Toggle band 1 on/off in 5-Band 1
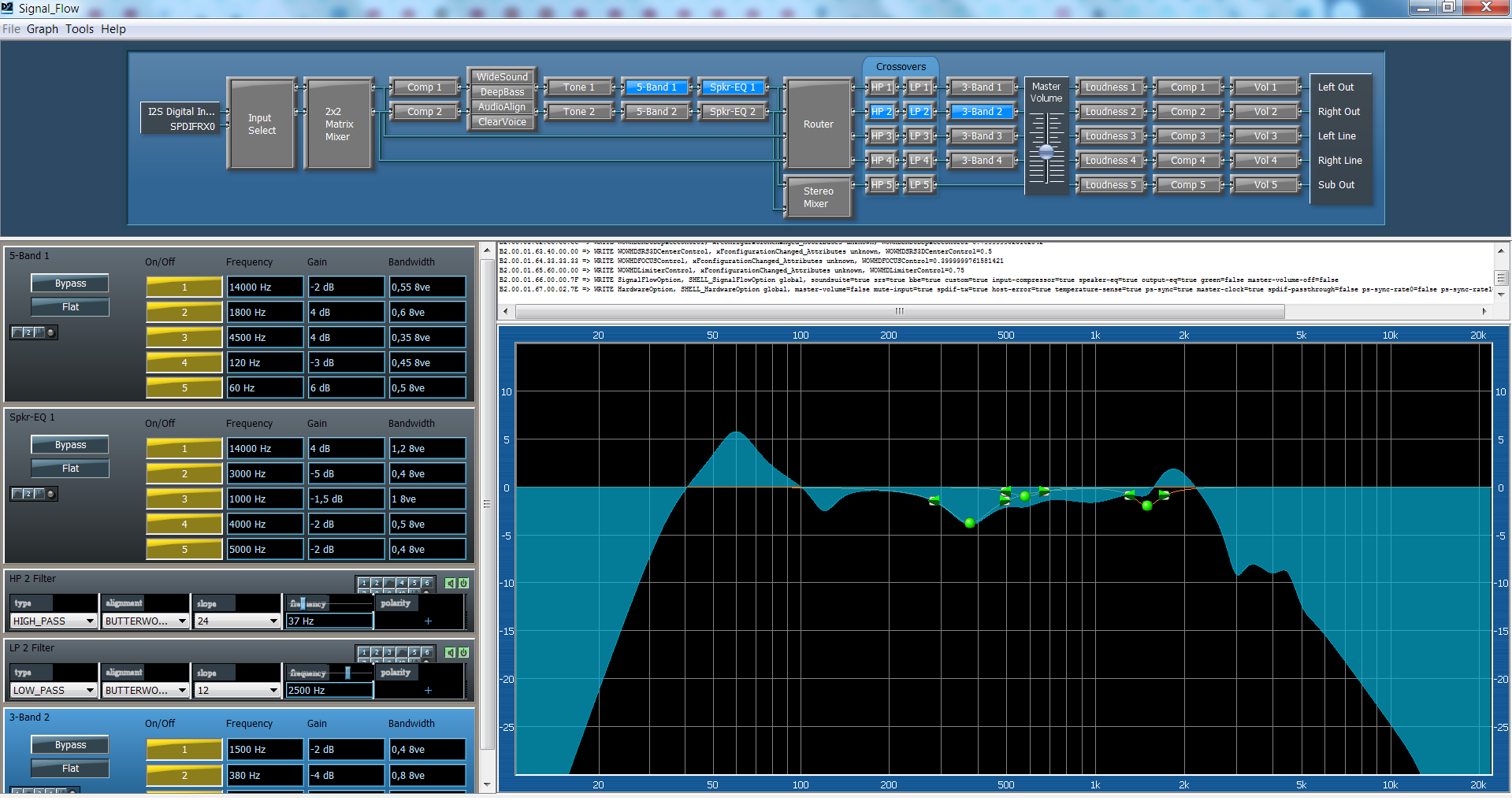 coord(184,287)
